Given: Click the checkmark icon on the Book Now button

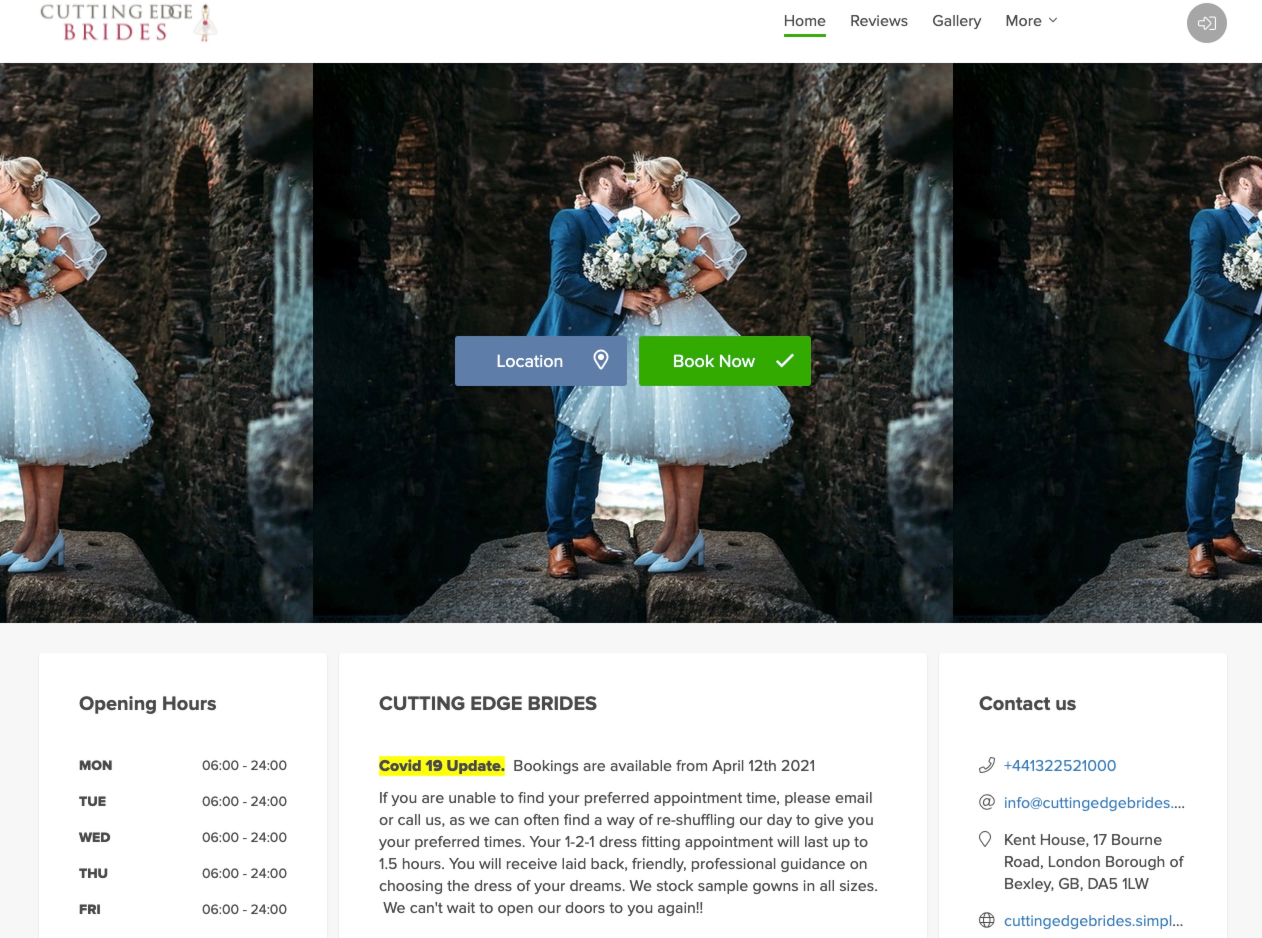Looking at the screenshot, I should (x=783, y=361).
